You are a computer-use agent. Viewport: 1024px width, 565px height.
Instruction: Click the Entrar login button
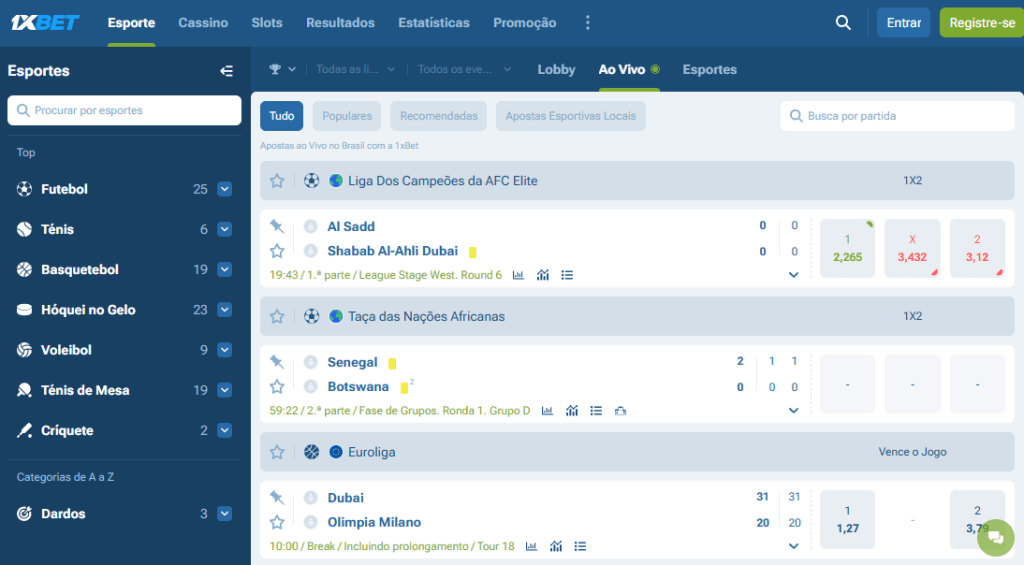pos(903,23)
